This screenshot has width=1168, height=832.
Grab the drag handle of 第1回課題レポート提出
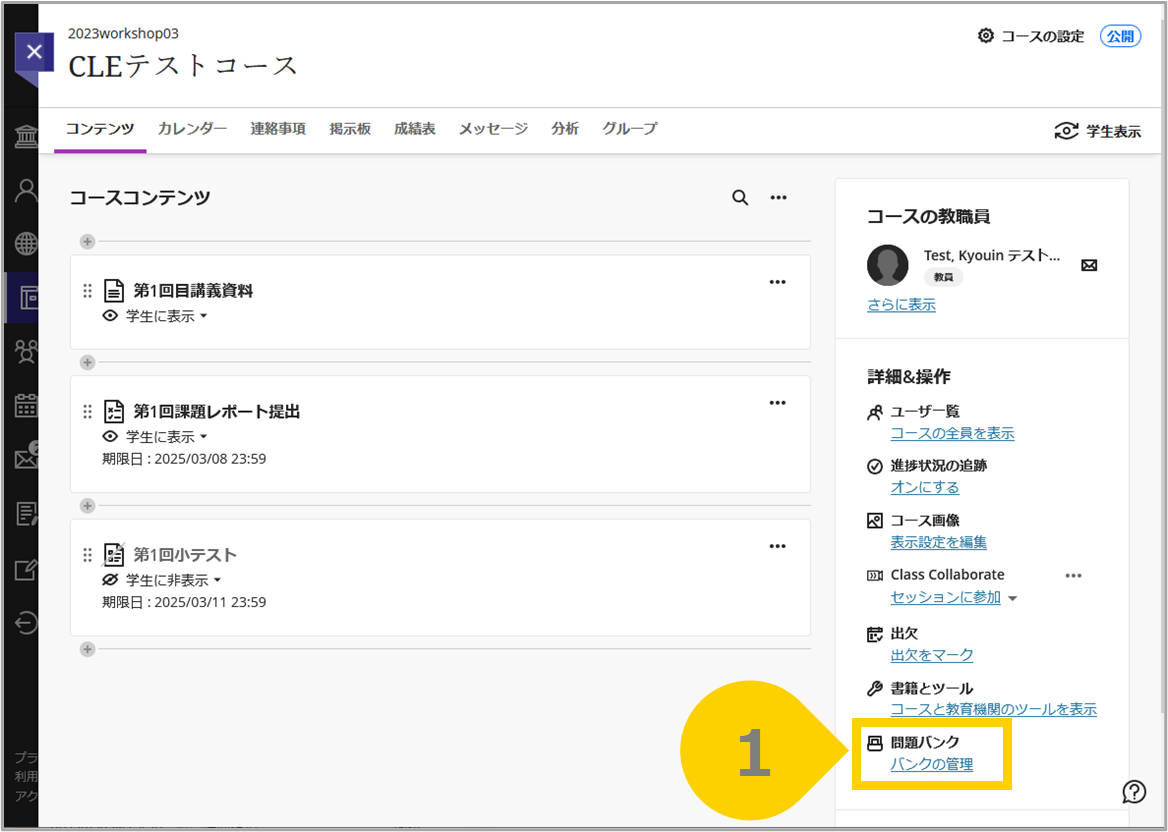(87, 411)
